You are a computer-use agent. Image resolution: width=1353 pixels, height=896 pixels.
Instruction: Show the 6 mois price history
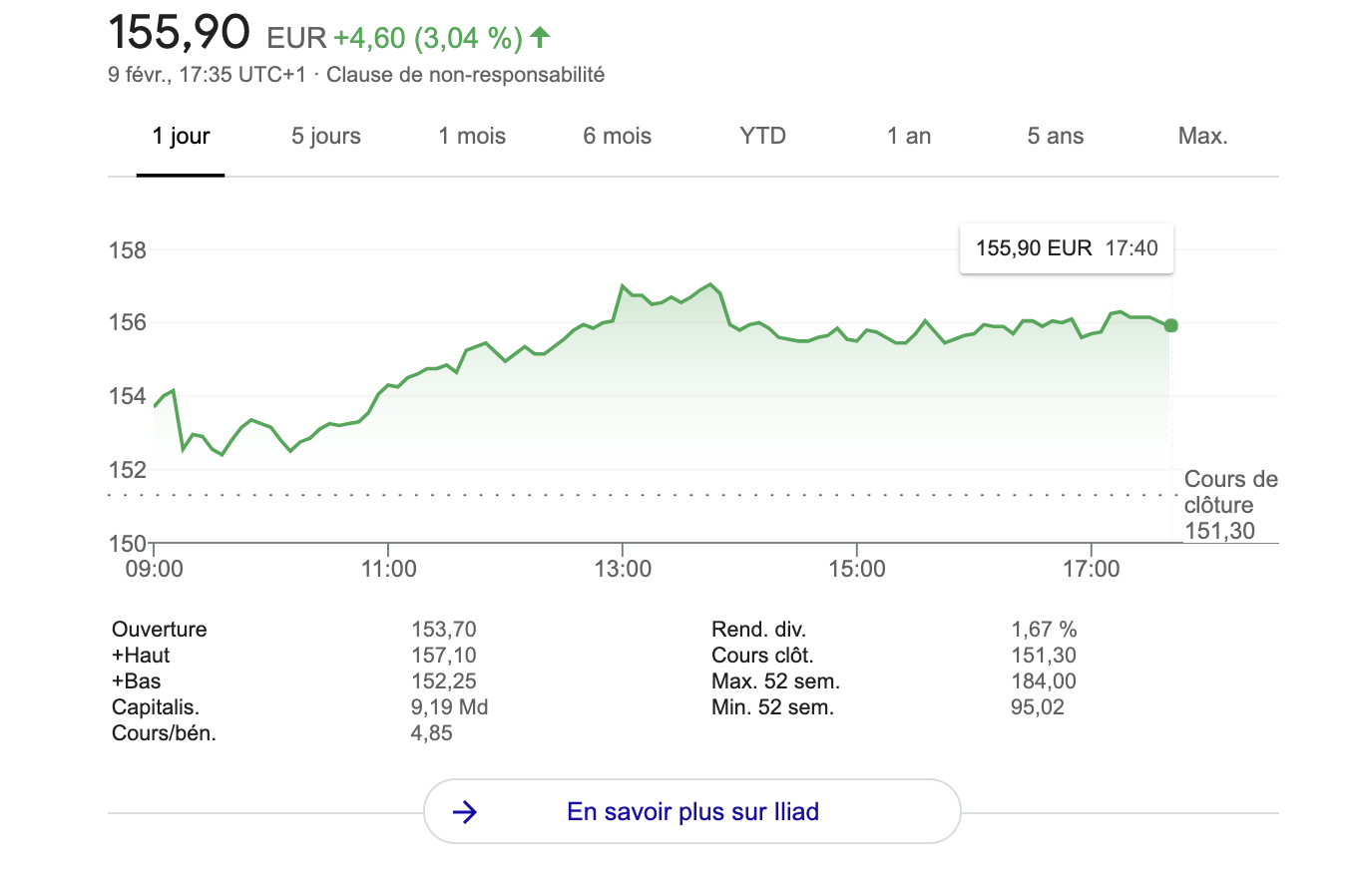click(x=617, y=137)
